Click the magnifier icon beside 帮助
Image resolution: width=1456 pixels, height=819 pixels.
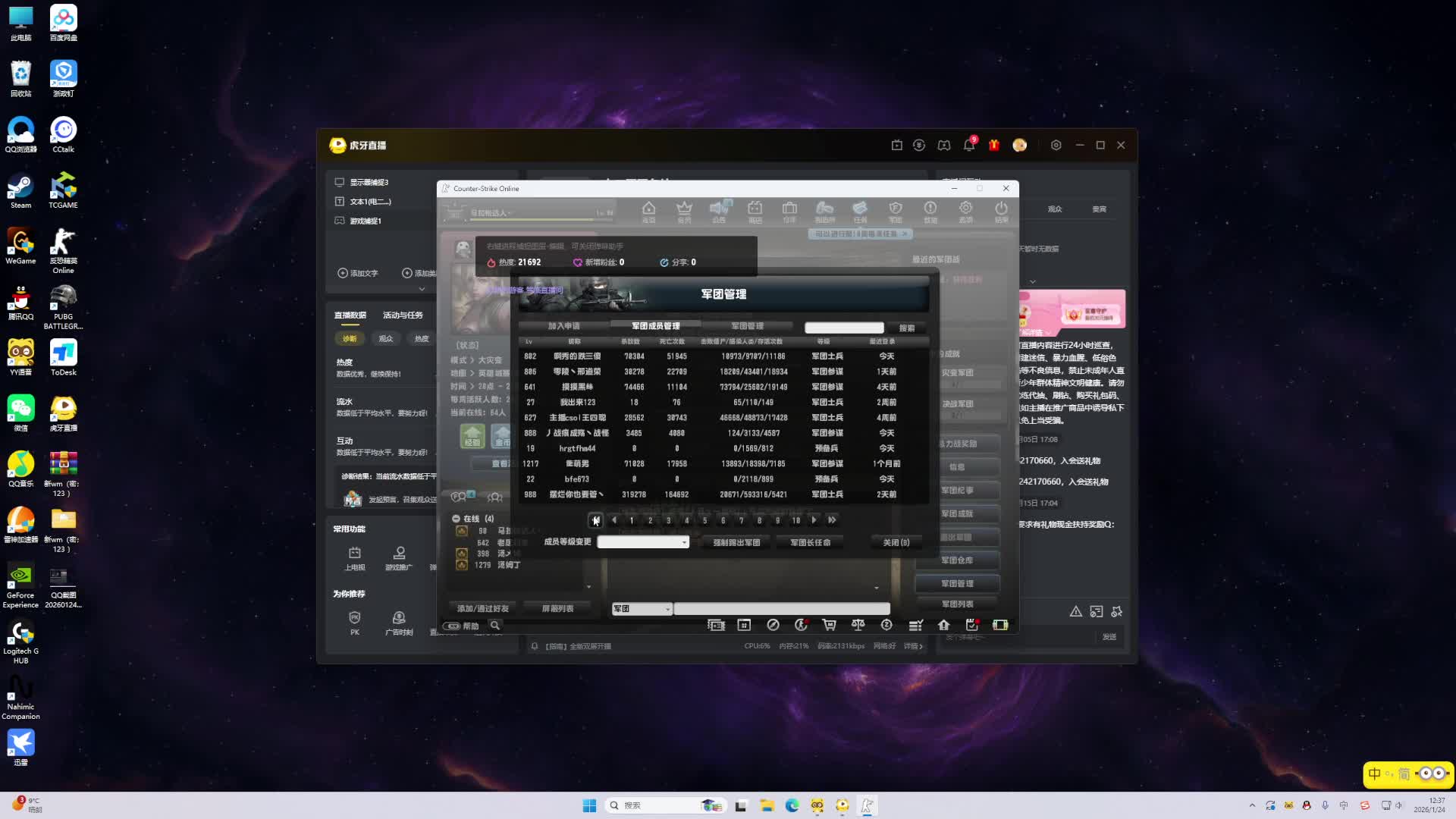(495, 626)
